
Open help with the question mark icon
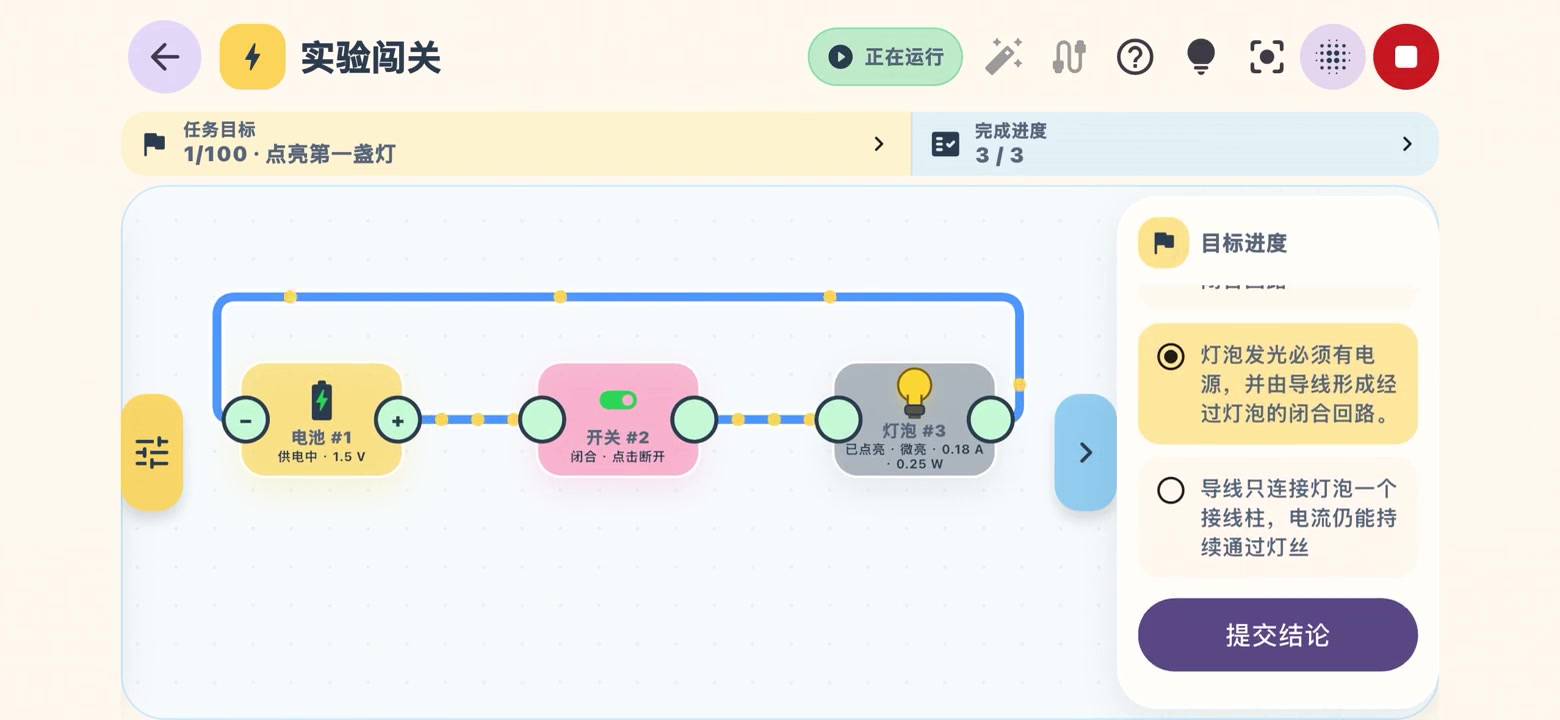point(1135,57)
